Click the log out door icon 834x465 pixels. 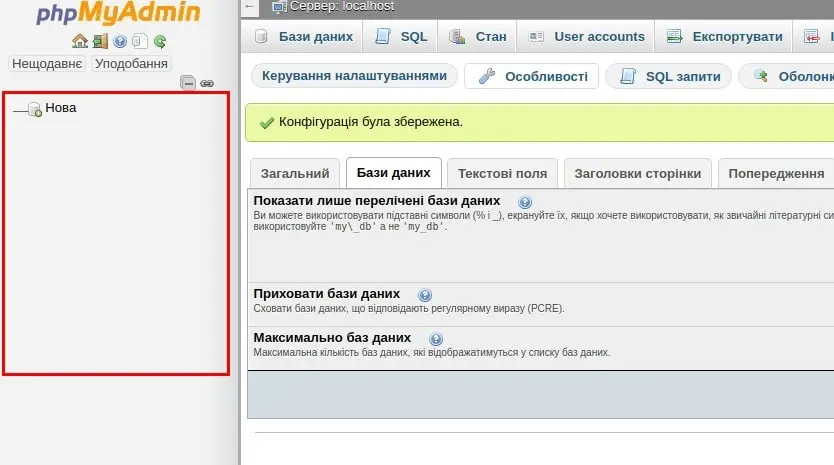coord(100,41)
